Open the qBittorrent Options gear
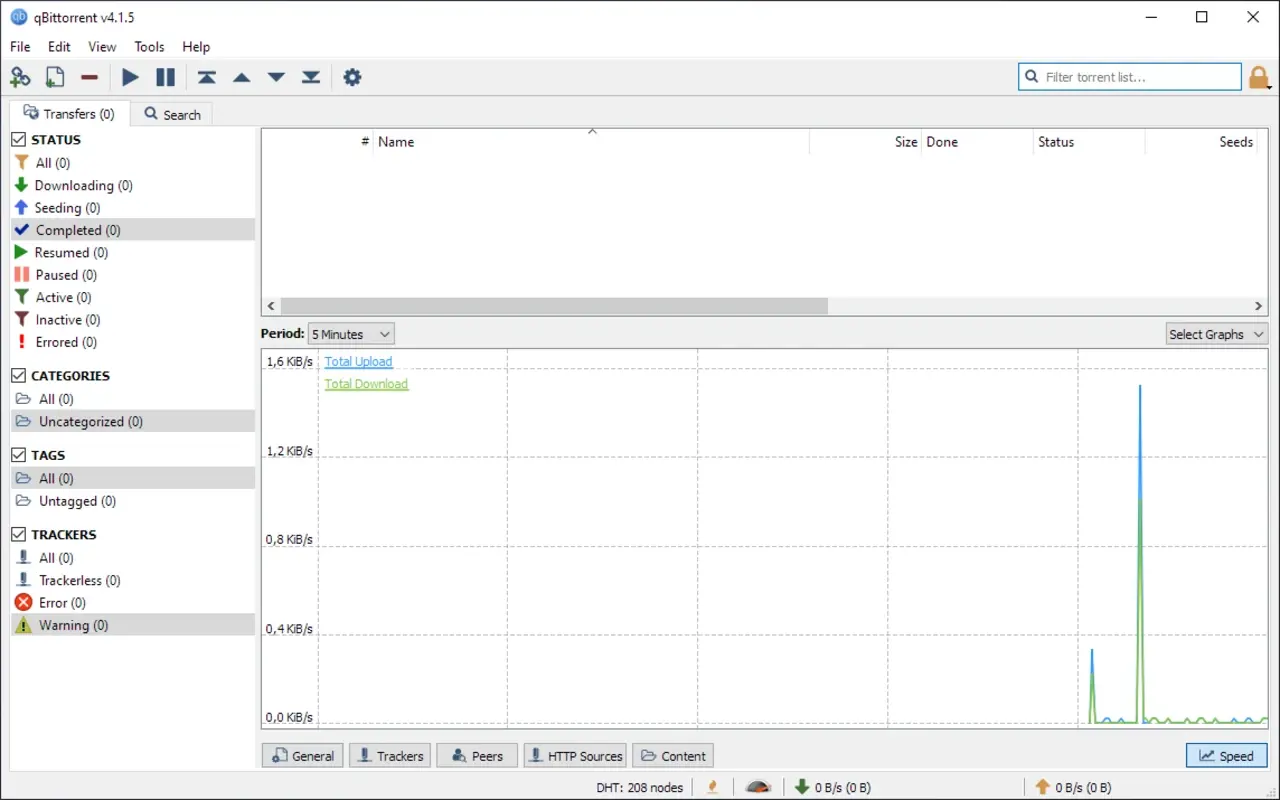Screen dimensions: 1280x800 (x=352, y=77)
